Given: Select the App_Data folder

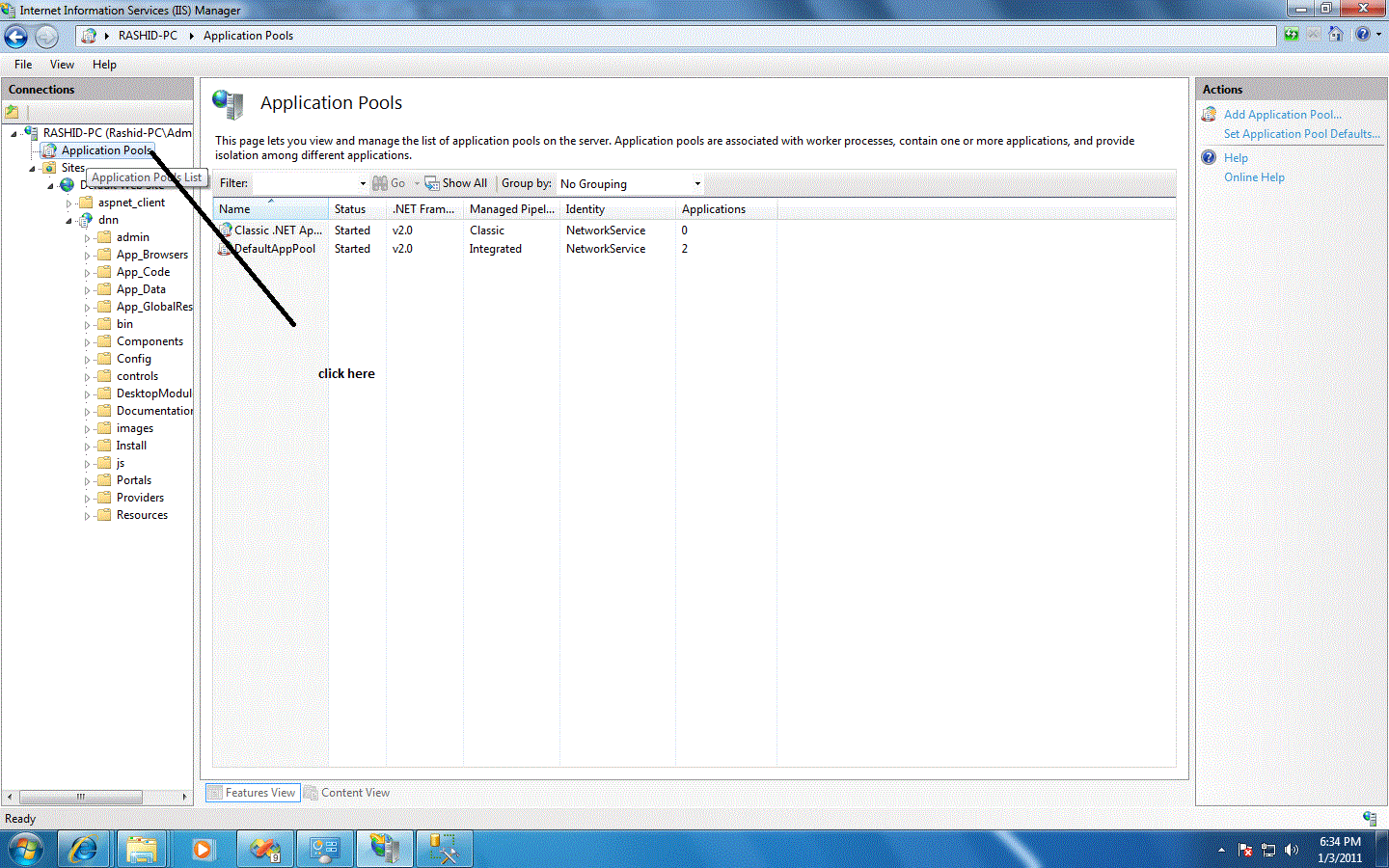Looking at the screenshot, I should tap(141, 289).
